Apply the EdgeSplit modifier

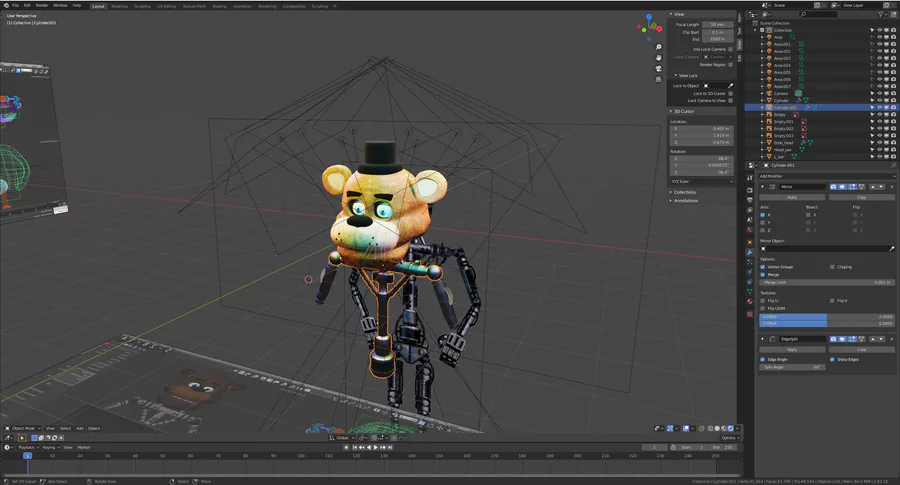coord(792,350)
